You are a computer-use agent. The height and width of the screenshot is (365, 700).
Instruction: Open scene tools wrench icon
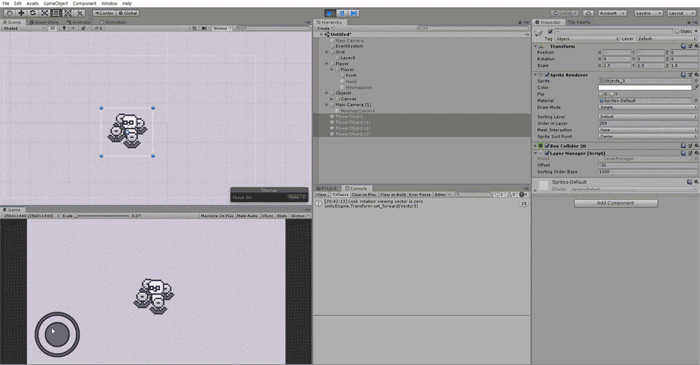194,28
